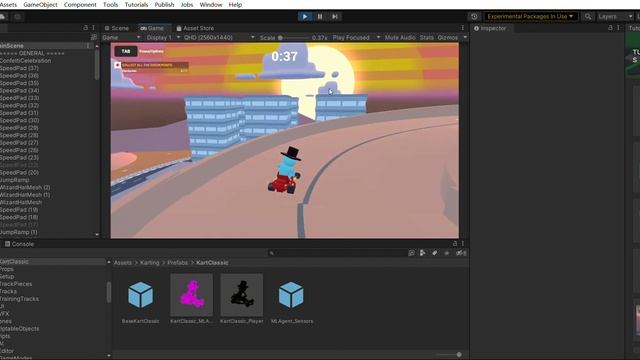Click the Prefabs breadcrumb in the Project path

178,262
